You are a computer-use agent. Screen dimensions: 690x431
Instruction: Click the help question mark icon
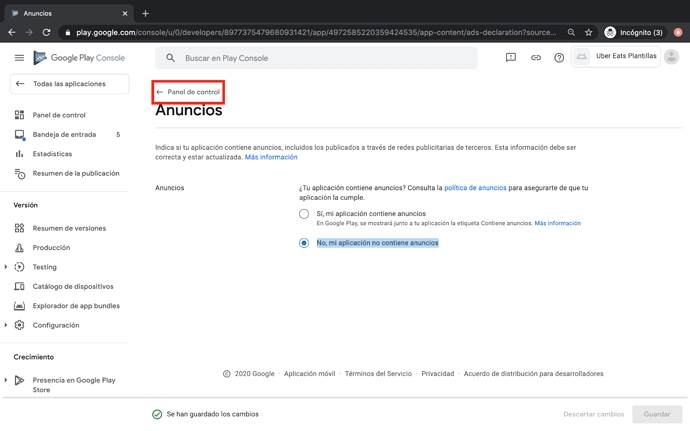click(559, 58)
